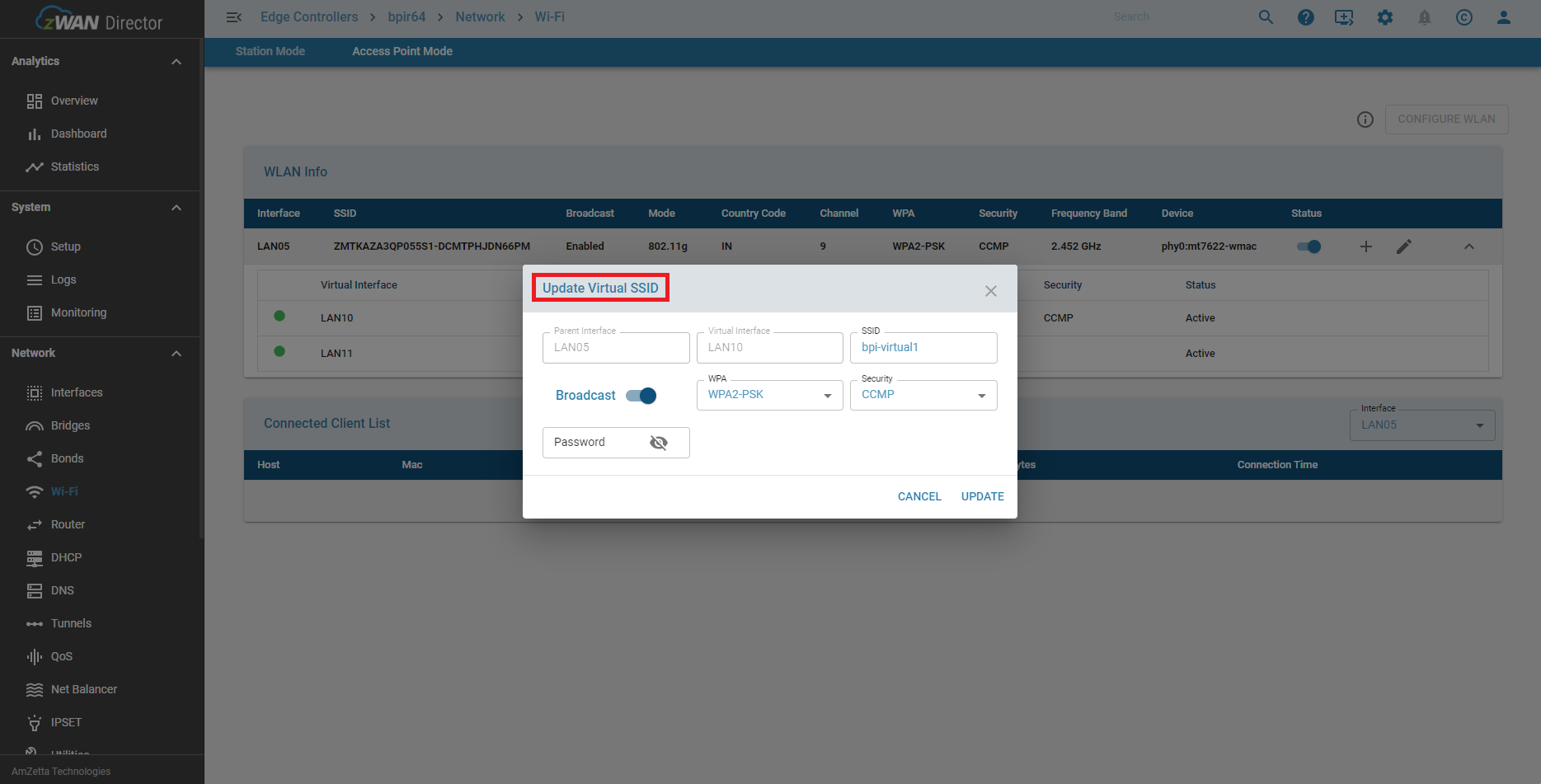Click the plus icon to add virtual SSID
The image size is (1541, 784).
(x=1365, y=246)
